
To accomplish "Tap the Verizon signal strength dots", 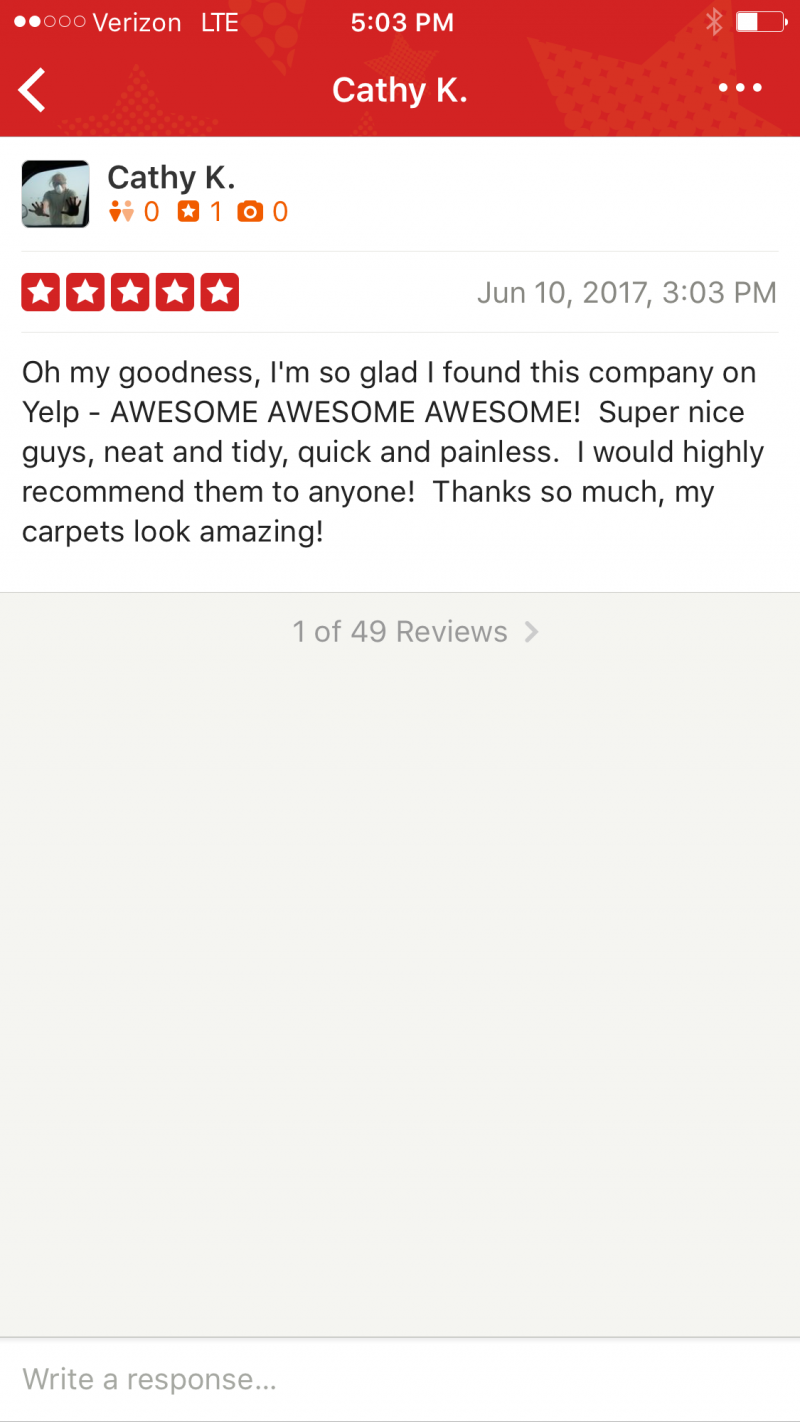I will point(48,22).
